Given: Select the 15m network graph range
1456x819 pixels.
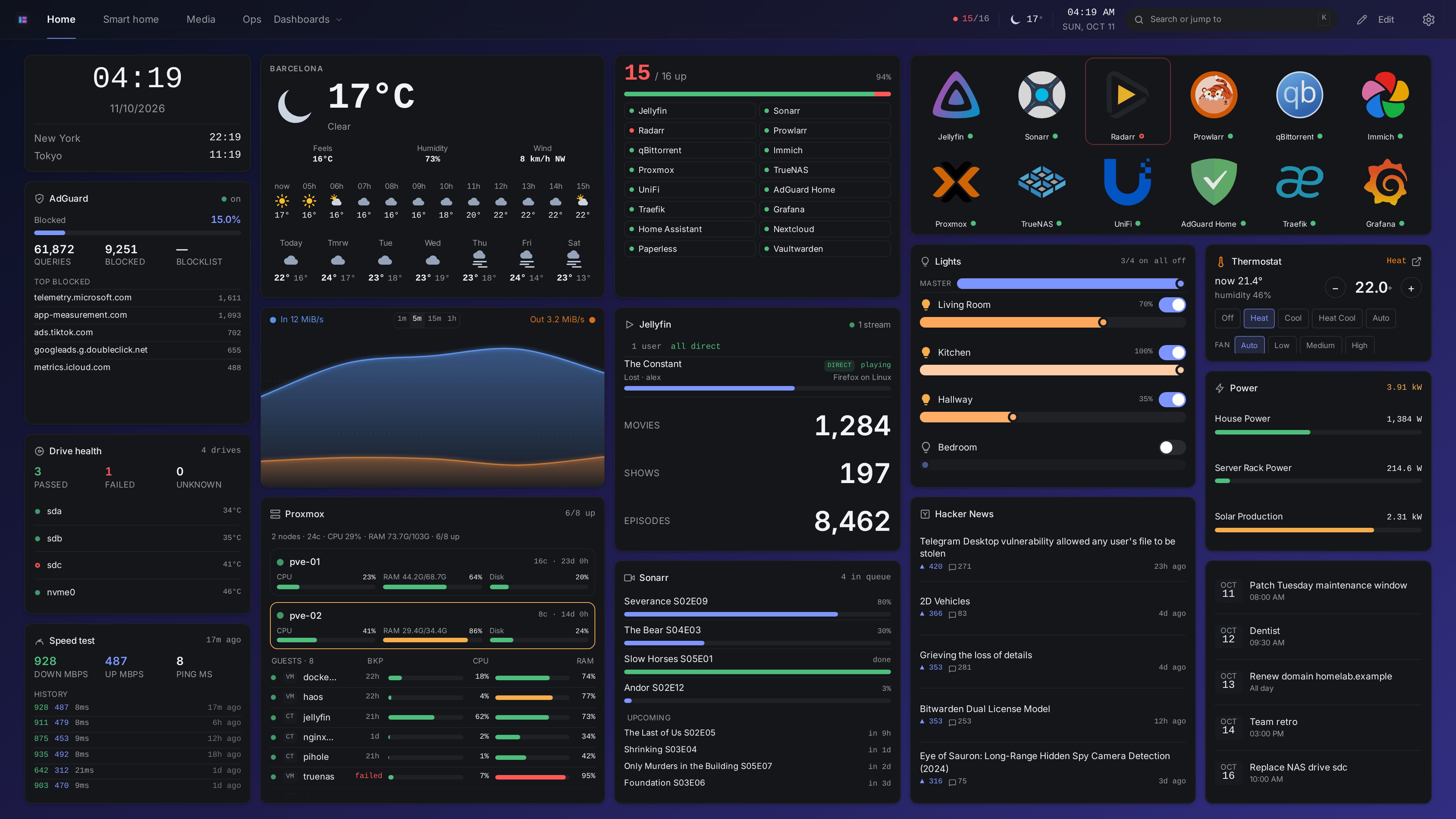Looking at the screenshot, I should pyautogui.click(x=434, y=319).
